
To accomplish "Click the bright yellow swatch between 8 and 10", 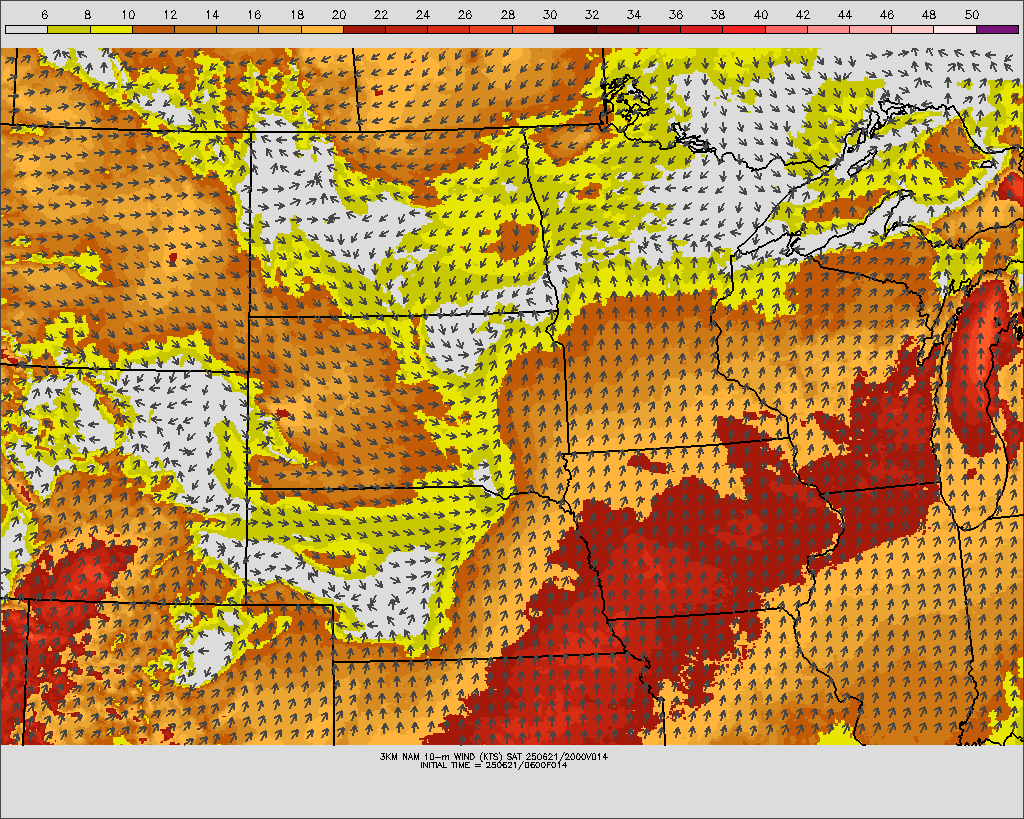I will click(x=111, y=29).
